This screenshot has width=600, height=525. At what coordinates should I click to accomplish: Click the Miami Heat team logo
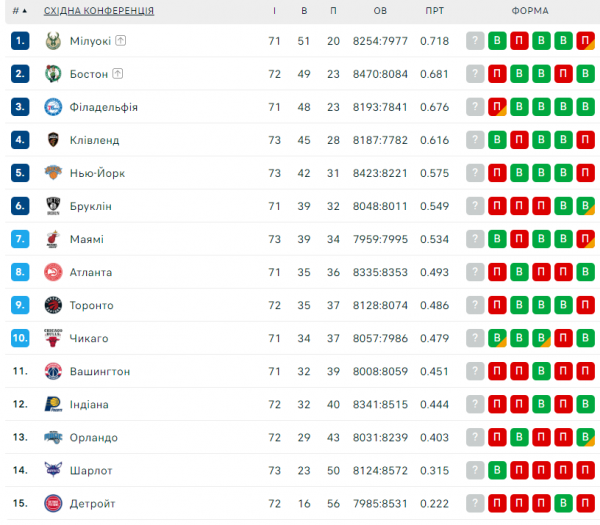[x=53, y=239]
